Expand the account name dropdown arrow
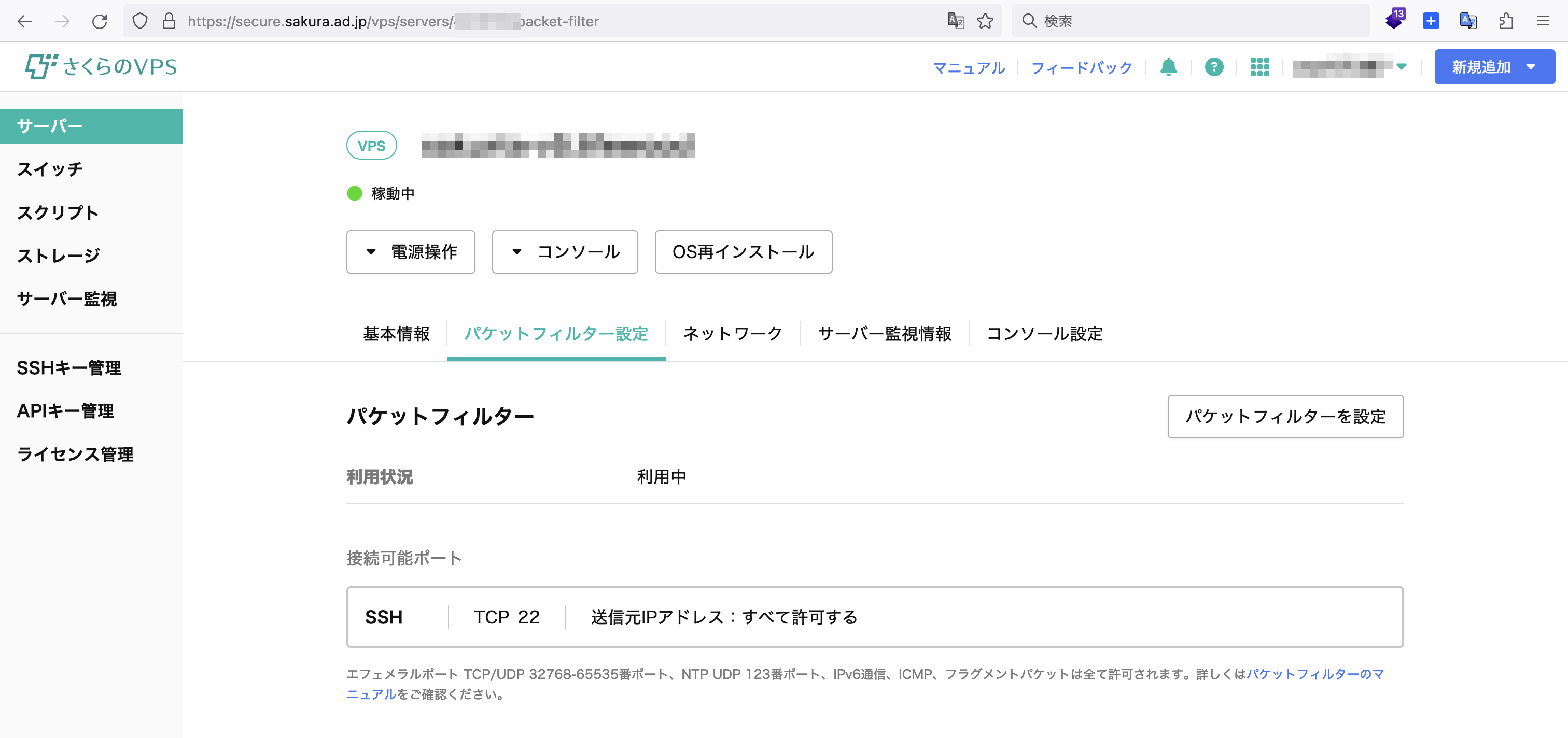The width and height of the screenshot is (1568, 738). pos(1401,67)
